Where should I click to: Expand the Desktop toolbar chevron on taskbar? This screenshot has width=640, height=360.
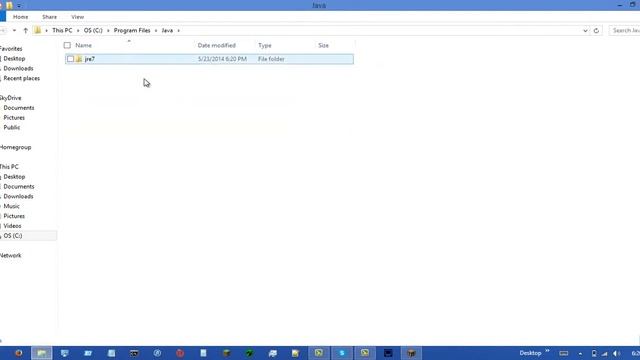[547, 351]
